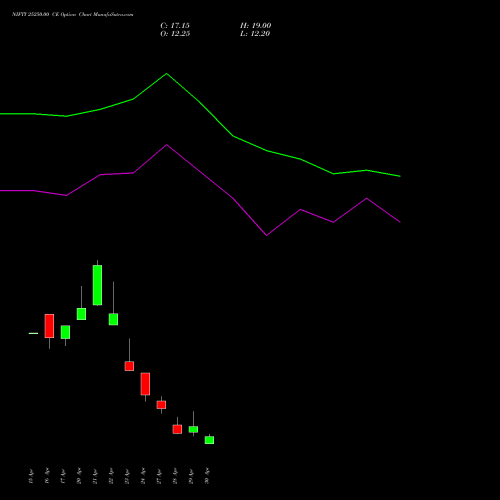Click the 21 Apr date label
The image size is (500, 500).
click(x=95, y=476)
